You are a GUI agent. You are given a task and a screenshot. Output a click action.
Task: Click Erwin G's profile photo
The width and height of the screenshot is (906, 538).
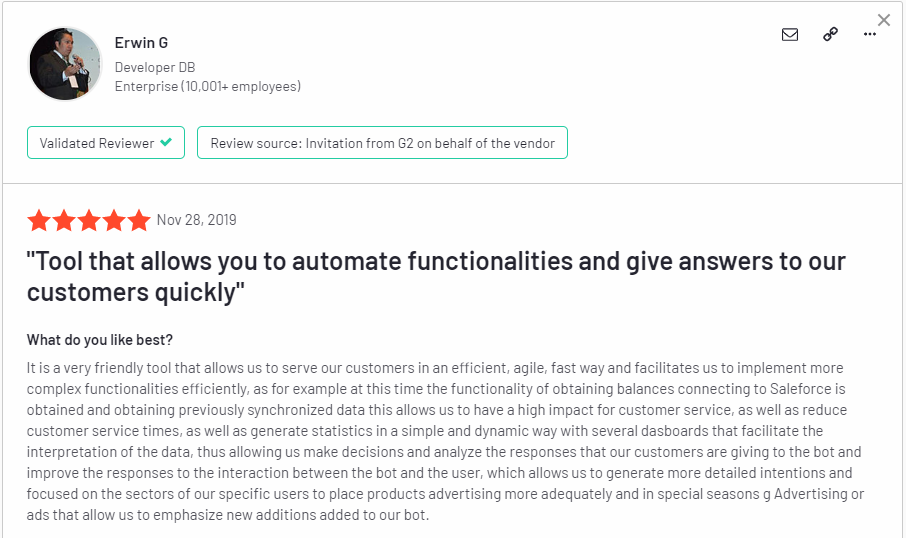[65, 64]
